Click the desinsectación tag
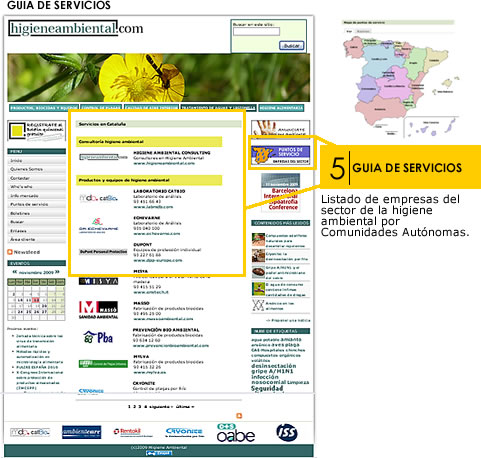The image size is (481, 458). (x=273, y=366)
